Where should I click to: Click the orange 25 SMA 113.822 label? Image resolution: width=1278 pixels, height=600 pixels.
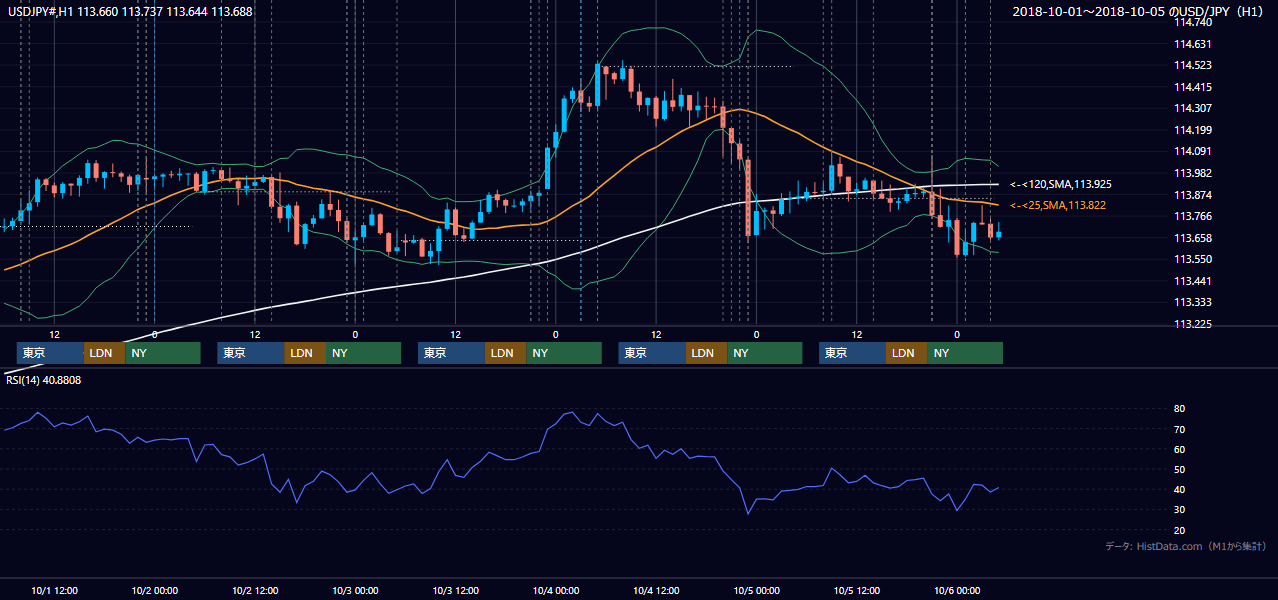click(x=1059, y=205)
